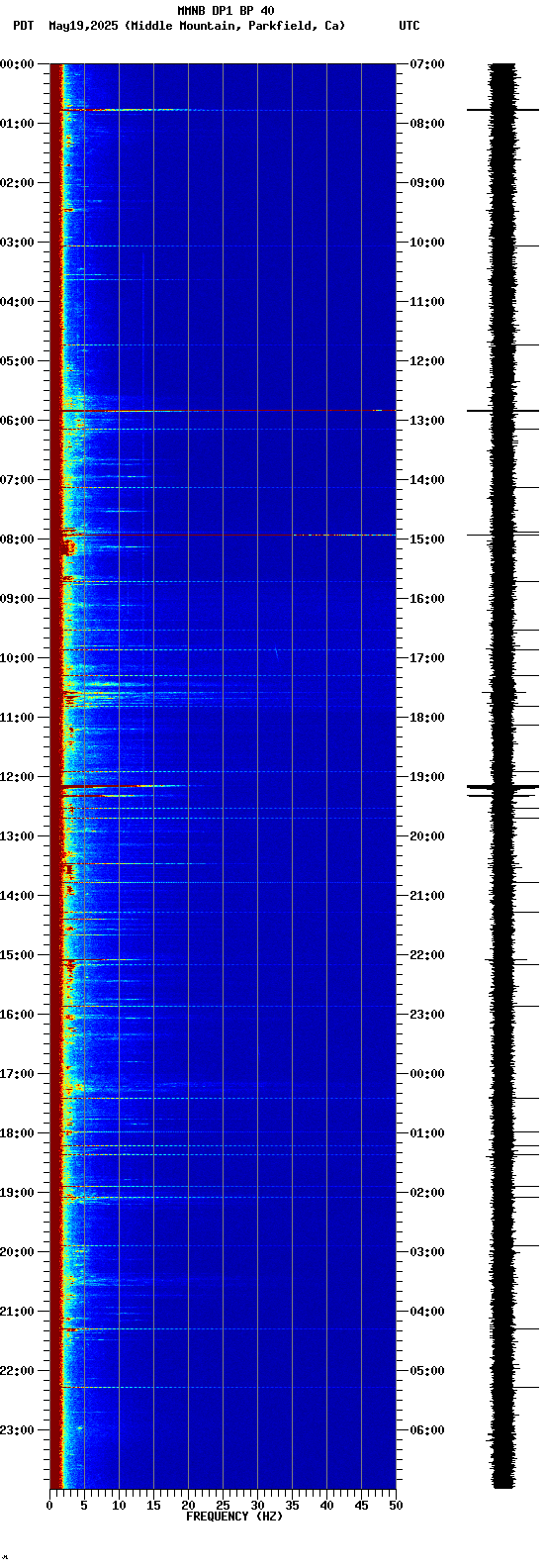Click the title text 'MMNB DP1 BP 40'
The width and height of the screenshot is (546, 1568).
pyautogui.click(x=226, y=11)
